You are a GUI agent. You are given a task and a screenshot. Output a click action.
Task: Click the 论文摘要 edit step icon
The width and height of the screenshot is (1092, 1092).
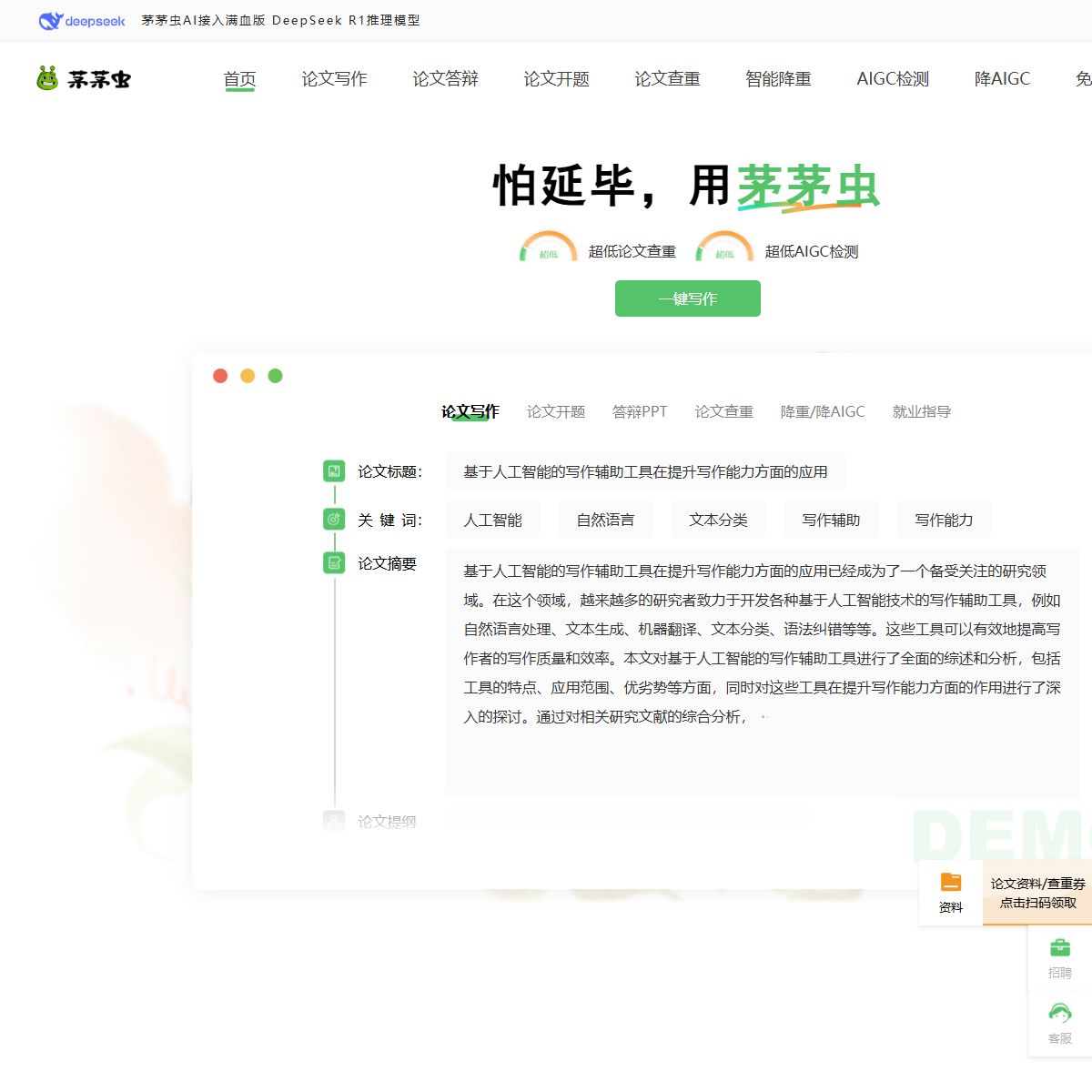pos(334,563)
